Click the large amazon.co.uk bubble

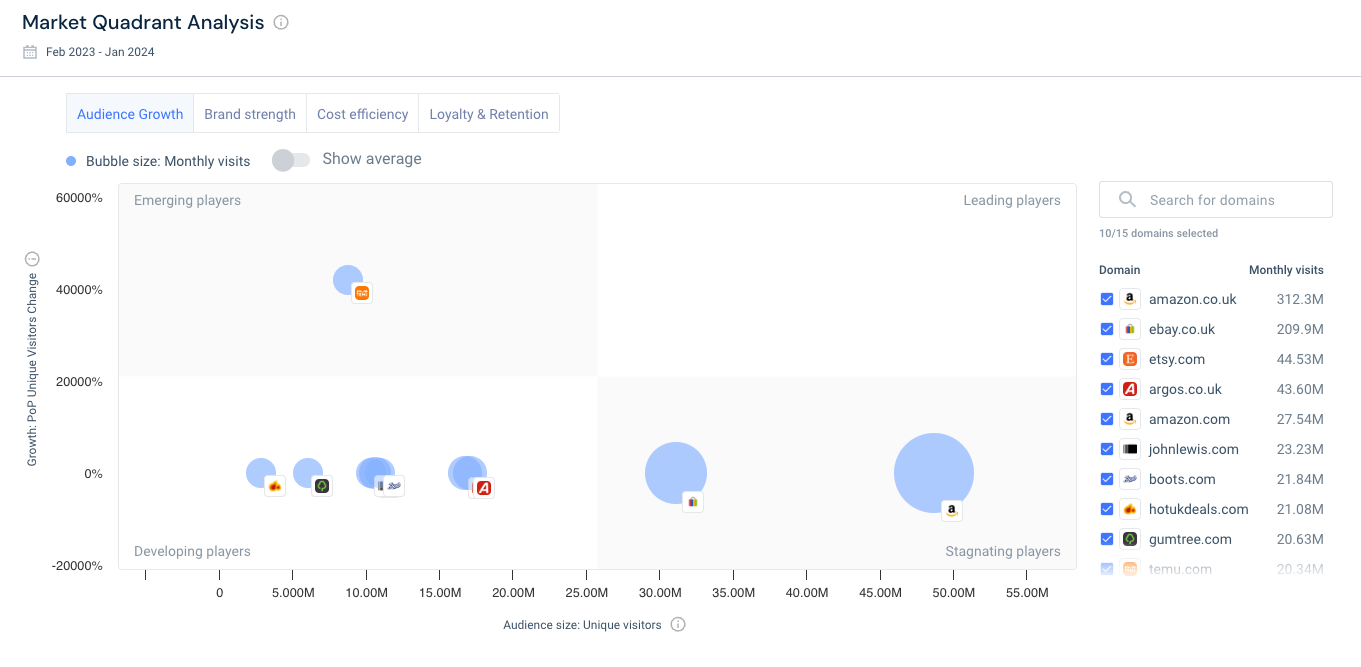[x=933, y=472]
